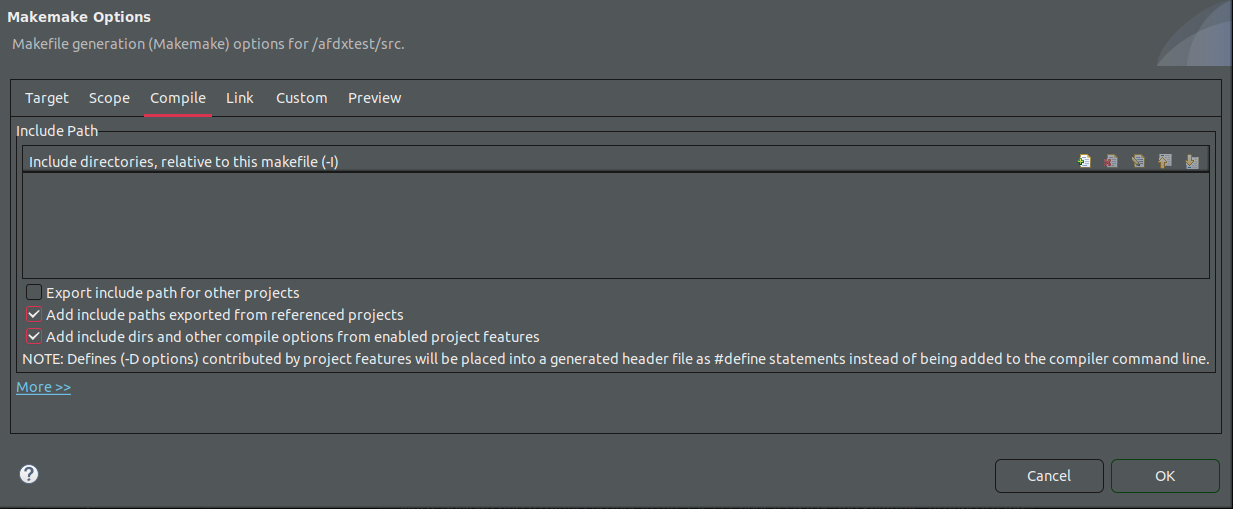This screenshot has height=509, width=1233.
Task: Click the delete include directory icon
Action: click(1111, 161)
